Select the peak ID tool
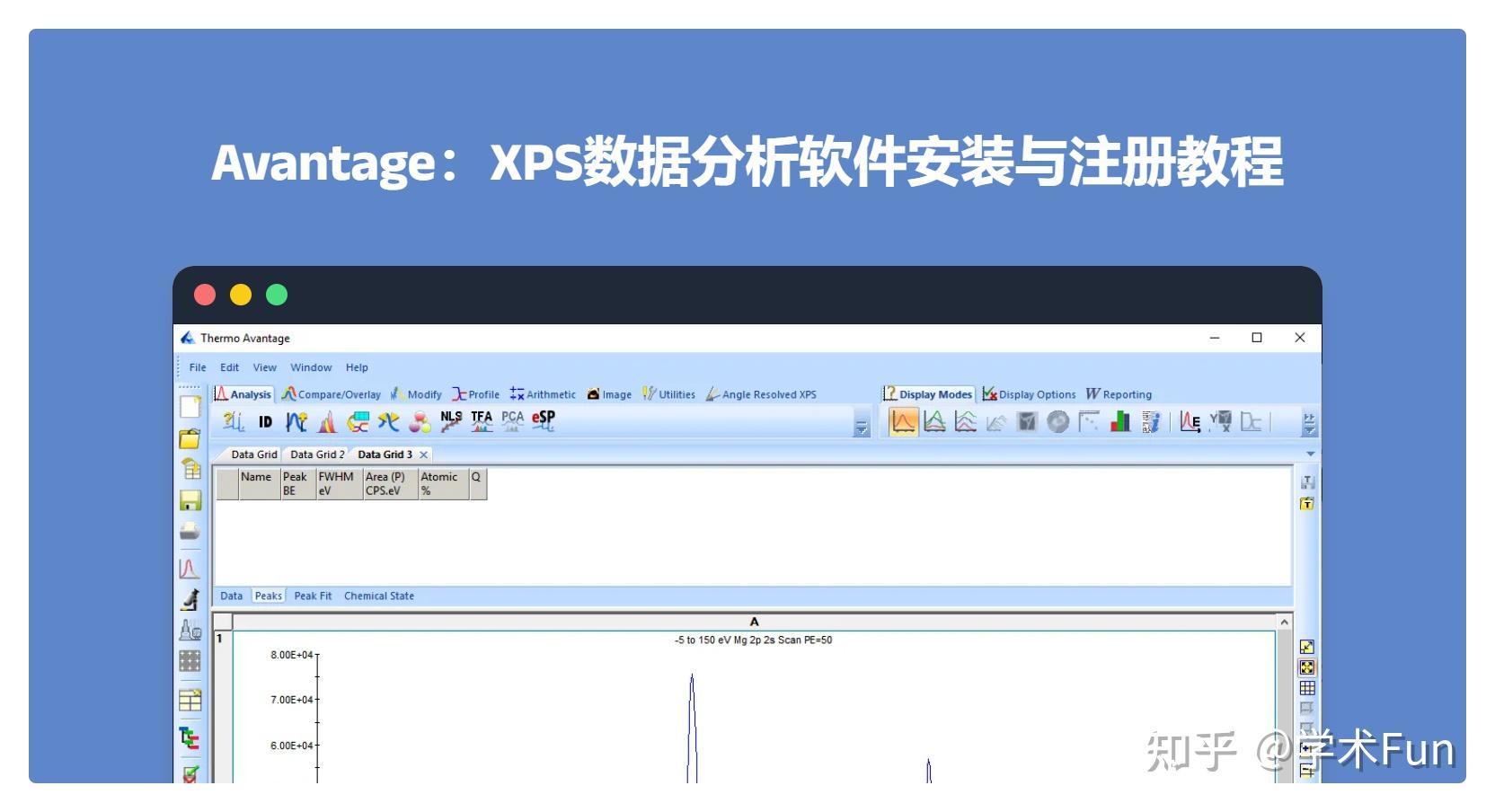 pos(265,422)
